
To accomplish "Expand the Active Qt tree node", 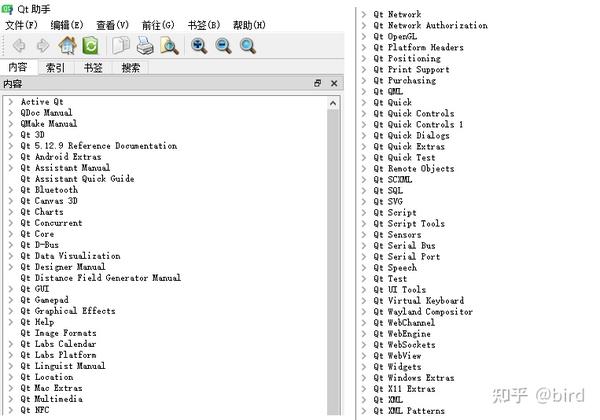I will click(x=11, y=102).
